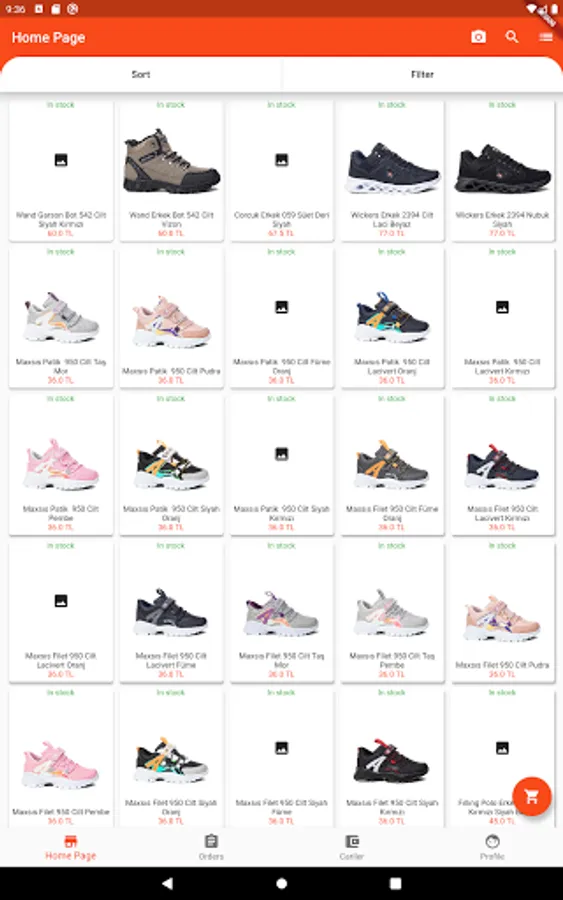
Task: Tap the magnifier search icon
Action: [x=511, y=37]
